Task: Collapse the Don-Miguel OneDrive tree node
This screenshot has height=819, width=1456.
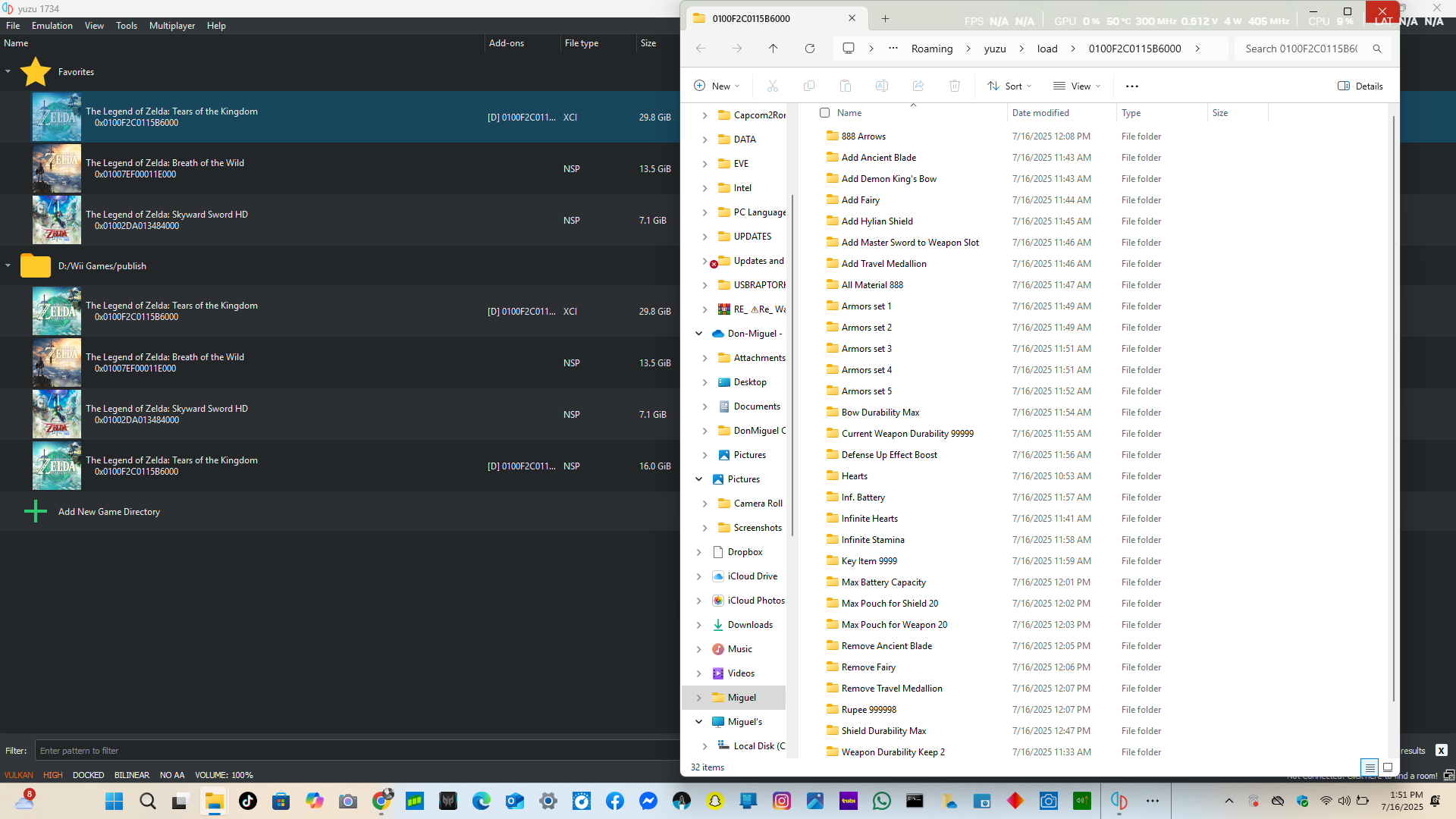Action: pos(699,334)
